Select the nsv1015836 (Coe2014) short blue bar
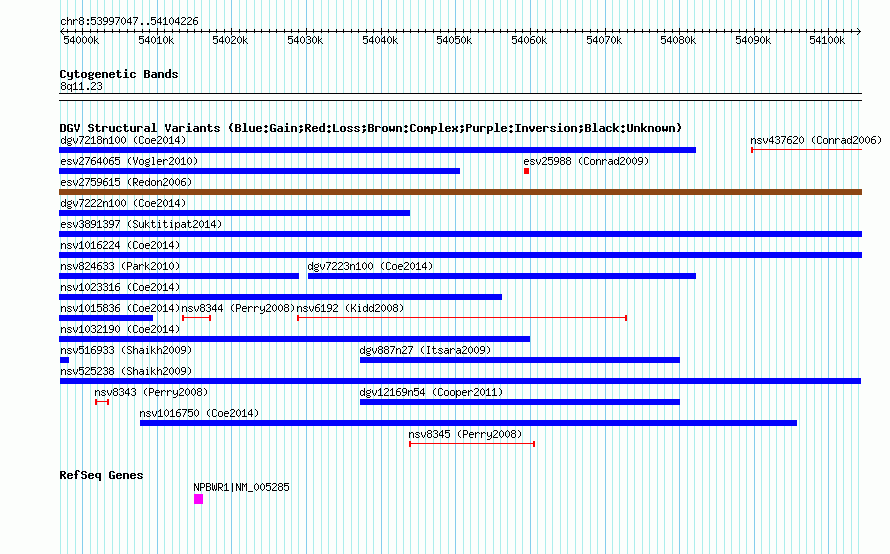 pos(106,318)
